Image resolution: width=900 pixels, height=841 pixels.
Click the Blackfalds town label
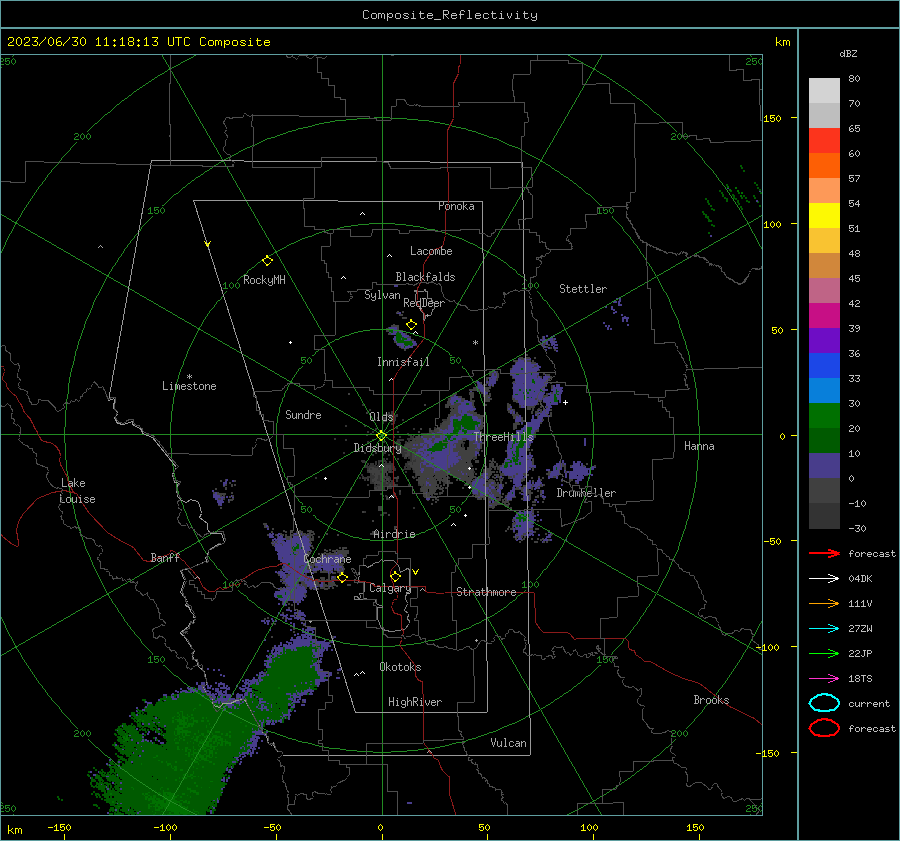click(x=425, y=277)
